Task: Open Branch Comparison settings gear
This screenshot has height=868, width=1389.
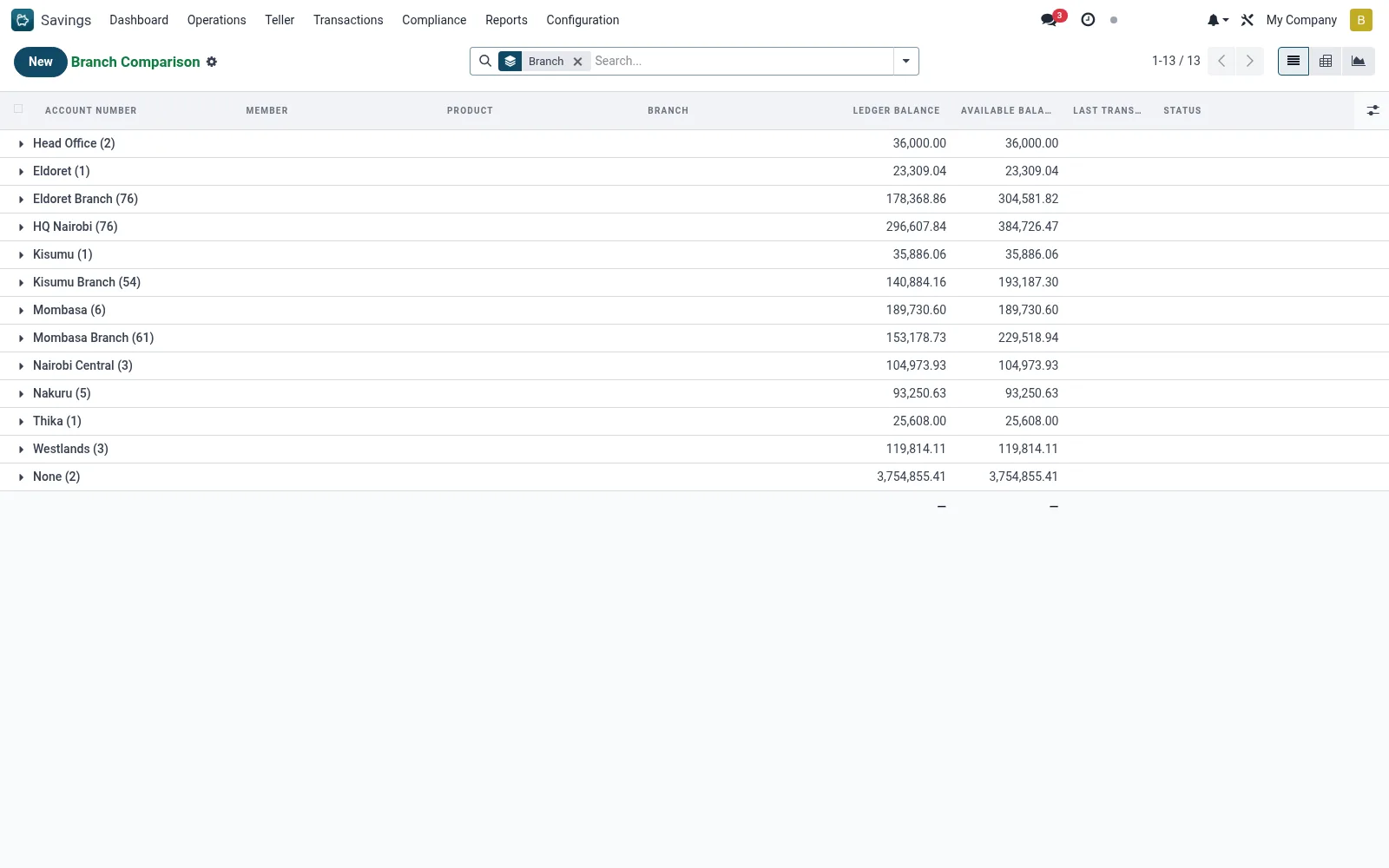Action: coord(212,62)
